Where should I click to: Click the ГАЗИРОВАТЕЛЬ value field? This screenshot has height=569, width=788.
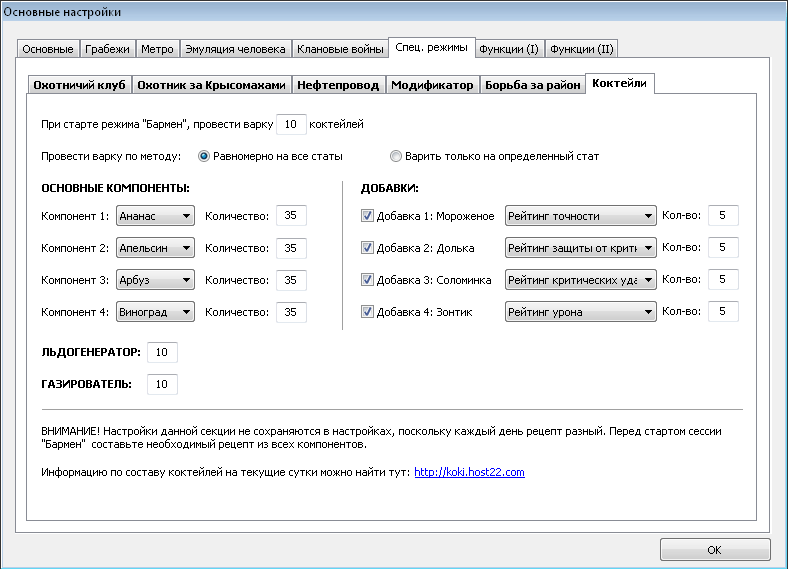[x=162, y=384]
